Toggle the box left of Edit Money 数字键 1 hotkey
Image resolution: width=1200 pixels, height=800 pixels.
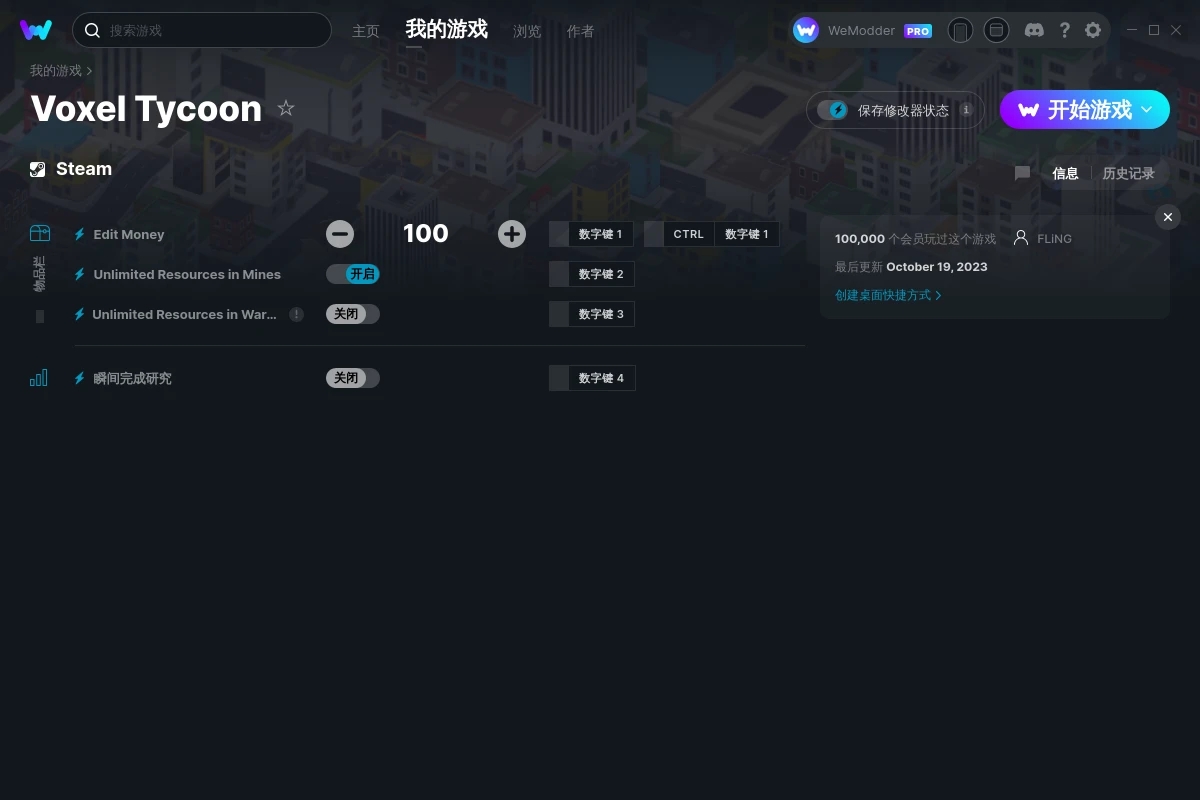[559, 234]
